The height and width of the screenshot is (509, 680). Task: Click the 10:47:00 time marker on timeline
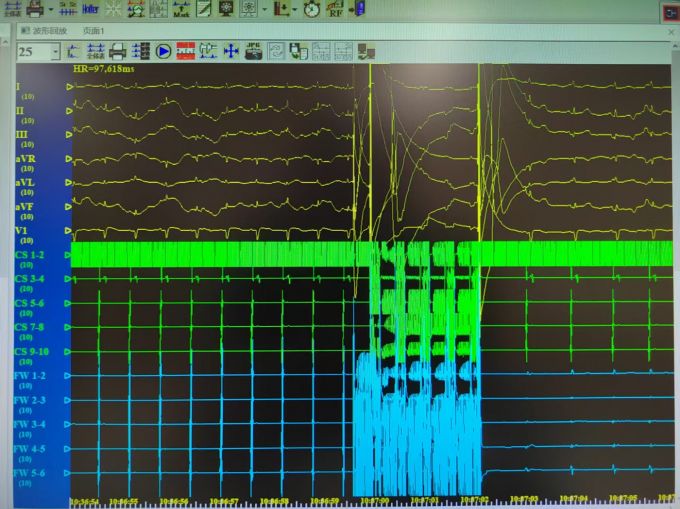point(374,498)
